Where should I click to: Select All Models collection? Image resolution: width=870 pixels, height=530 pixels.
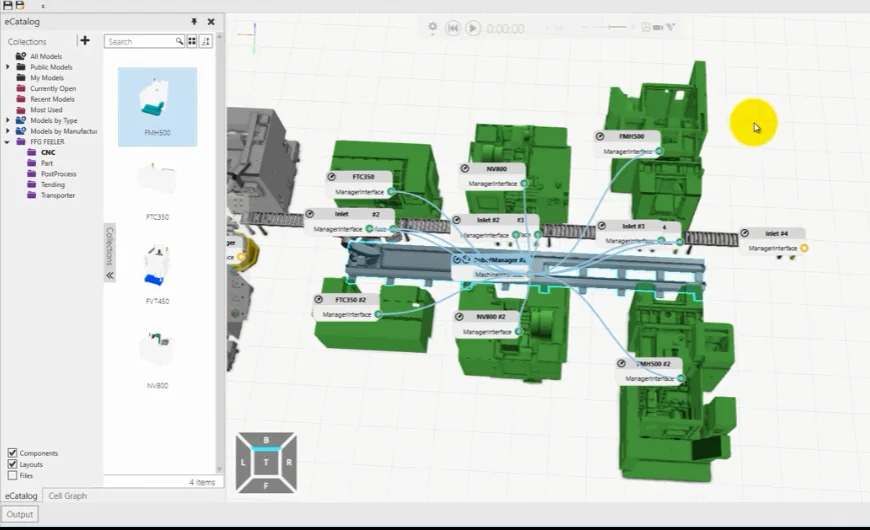click(45, 56)
